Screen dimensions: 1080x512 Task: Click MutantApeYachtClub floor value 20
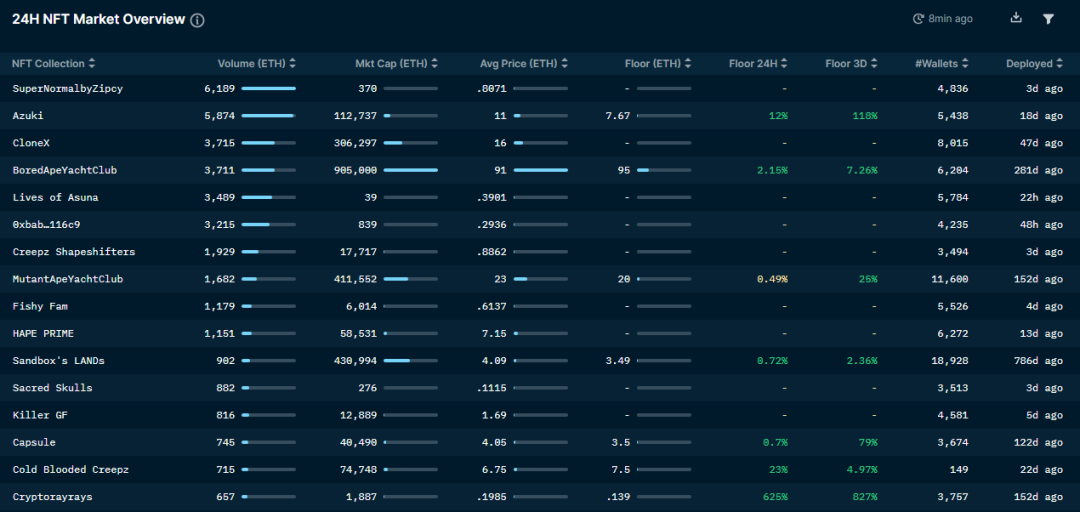point(624,279)
